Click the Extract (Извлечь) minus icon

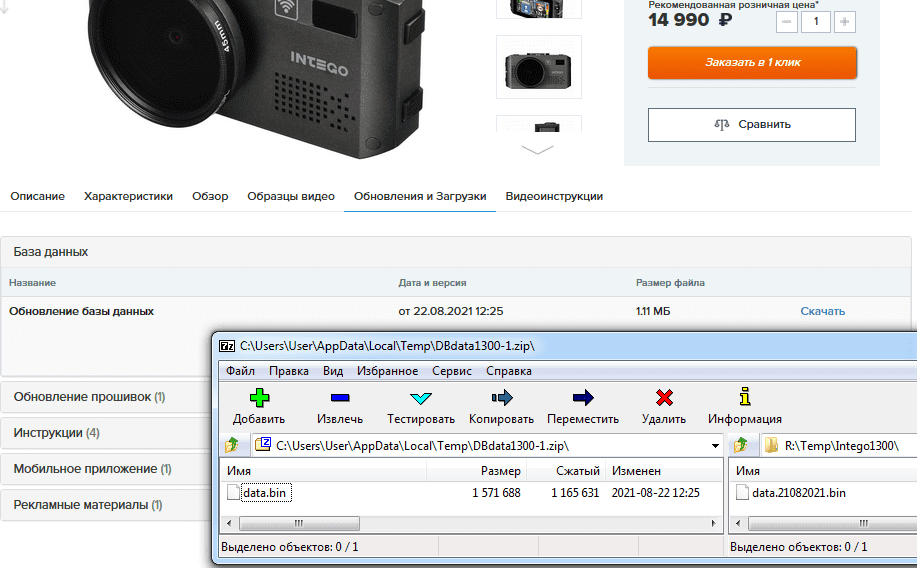click(340, 398)
